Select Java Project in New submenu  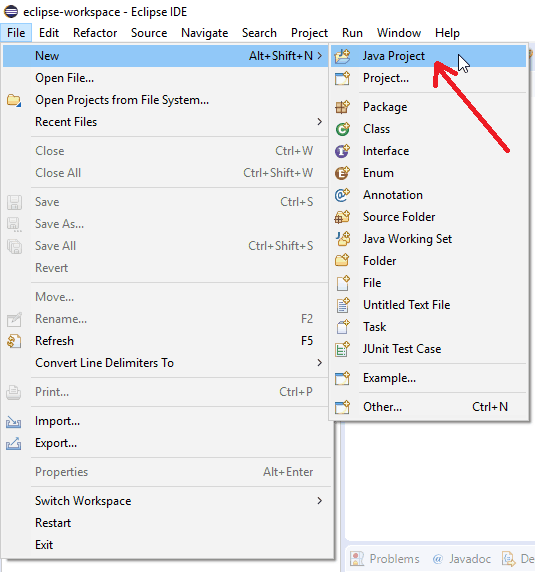429,56
